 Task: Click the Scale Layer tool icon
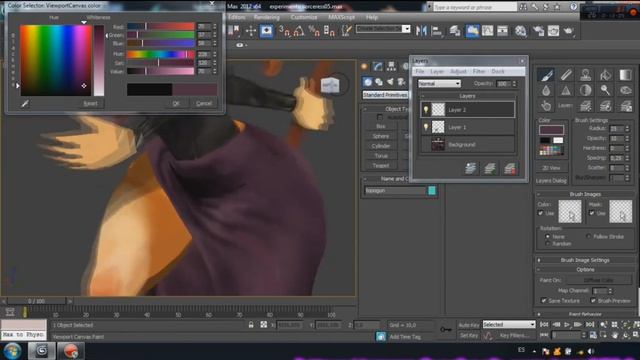pos(625,106)
